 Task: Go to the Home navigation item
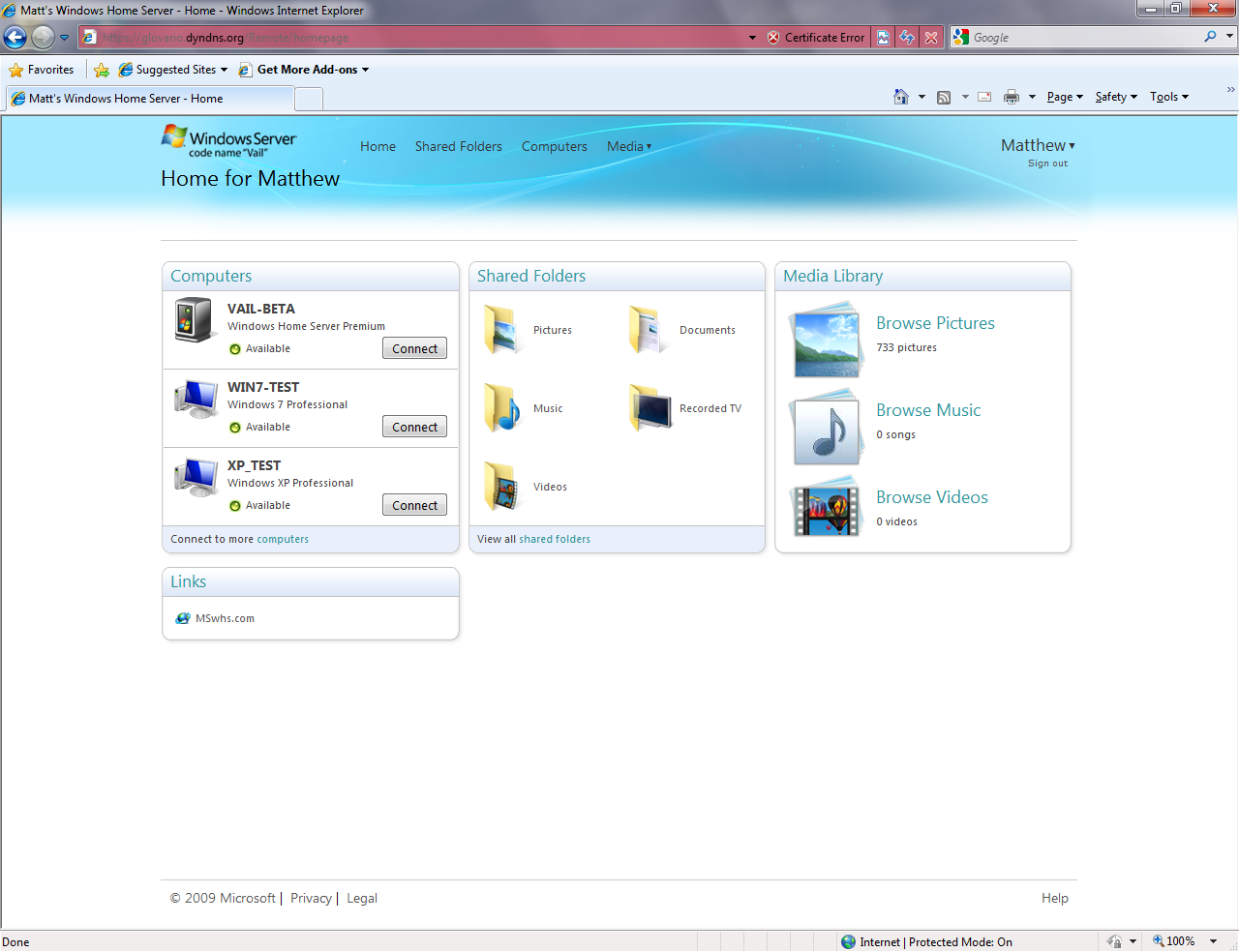point(378,146)
